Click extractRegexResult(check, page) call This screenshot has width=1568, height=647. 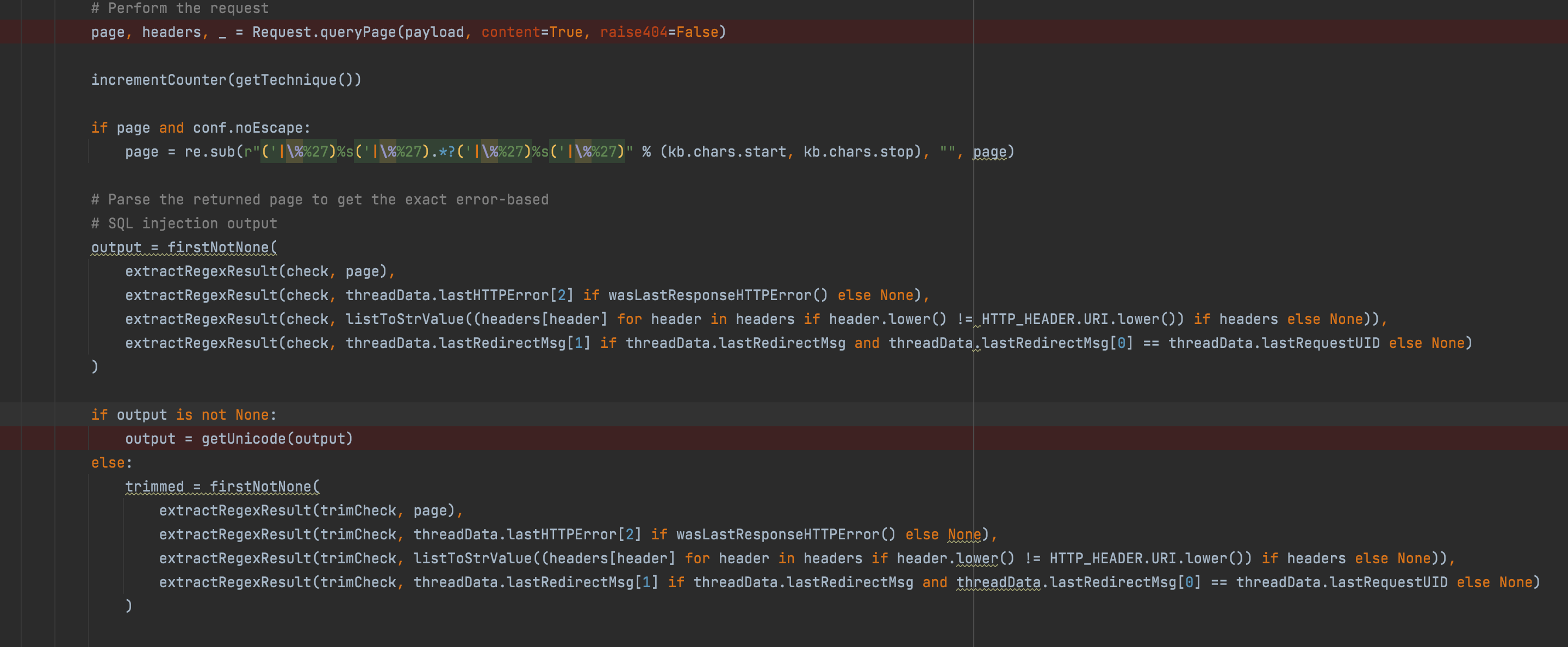(256, 271)
